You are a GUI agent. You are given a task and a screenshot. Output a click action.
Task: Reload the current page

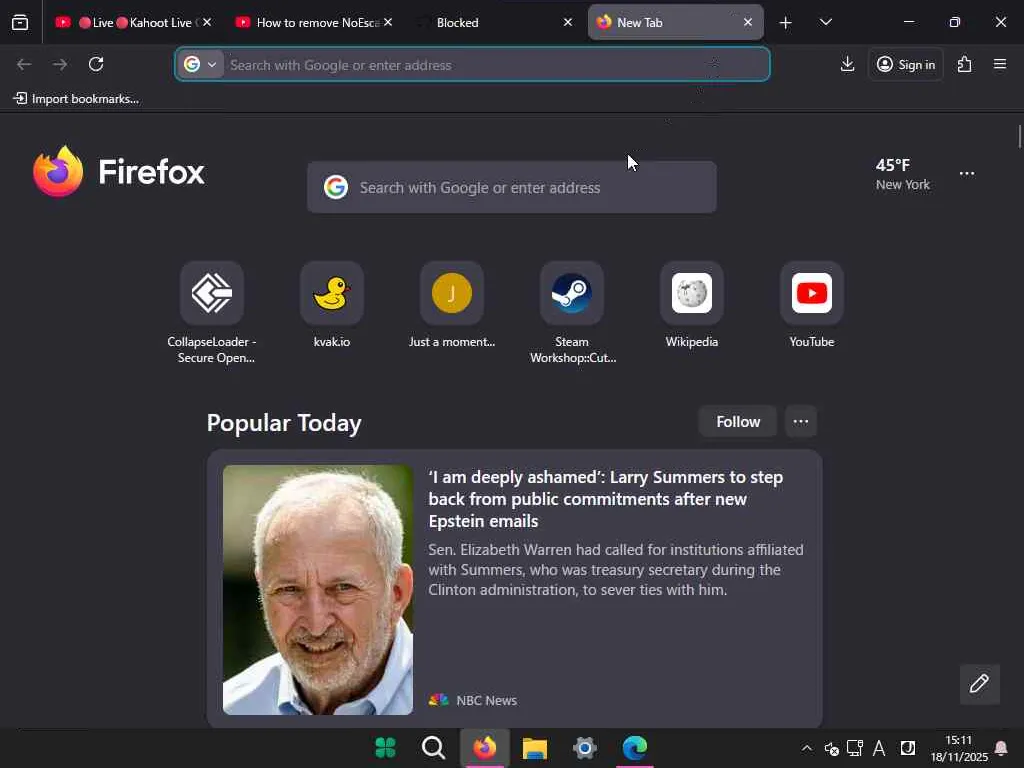(x=96, y=64)
